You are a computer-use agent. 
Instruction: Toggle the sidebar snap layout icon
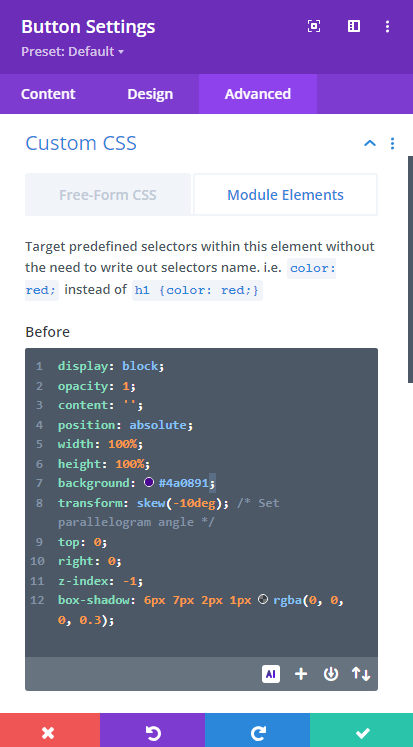pos(354,26)
